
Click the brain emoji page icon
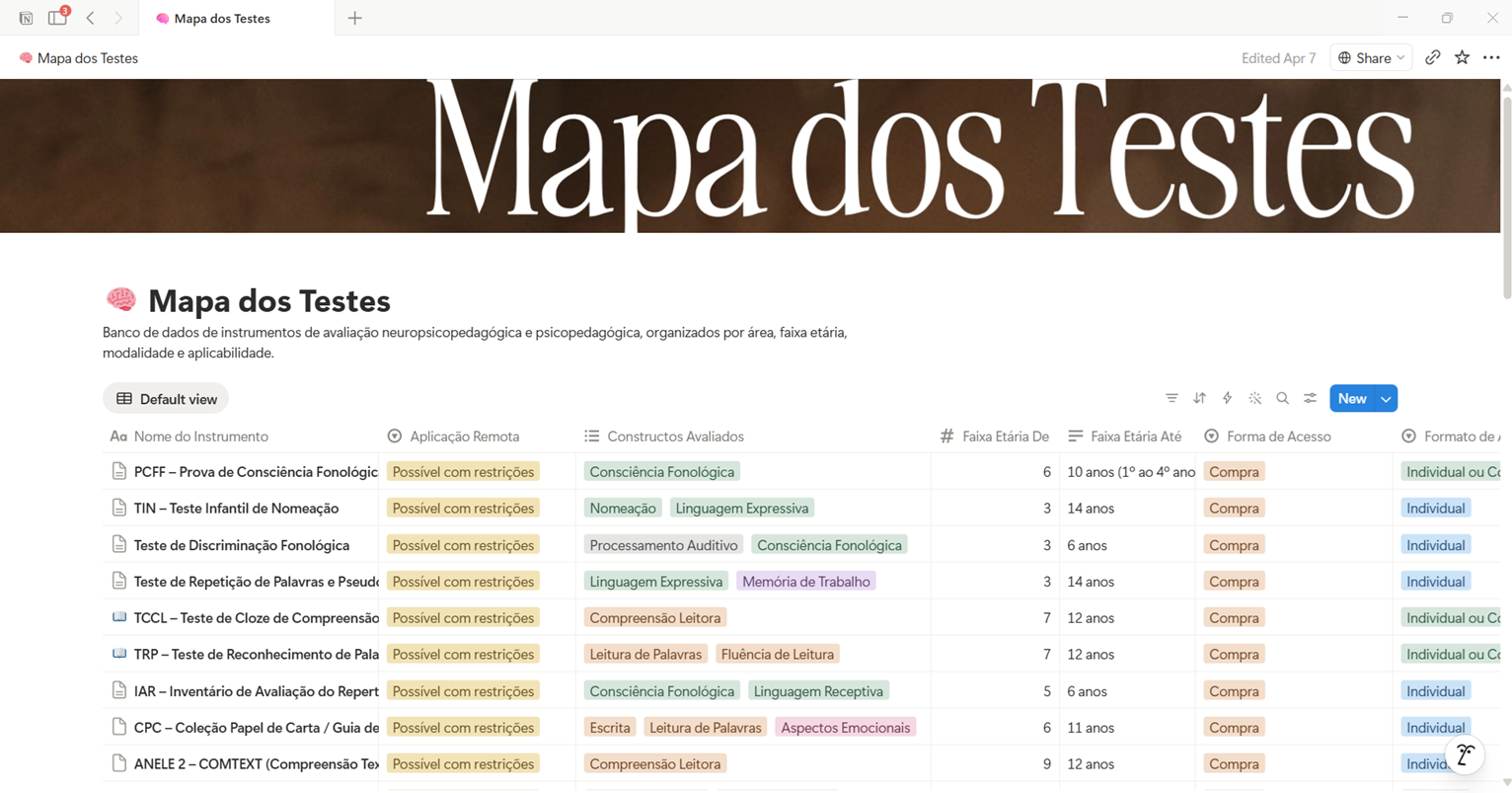click(x=120, y=299)
